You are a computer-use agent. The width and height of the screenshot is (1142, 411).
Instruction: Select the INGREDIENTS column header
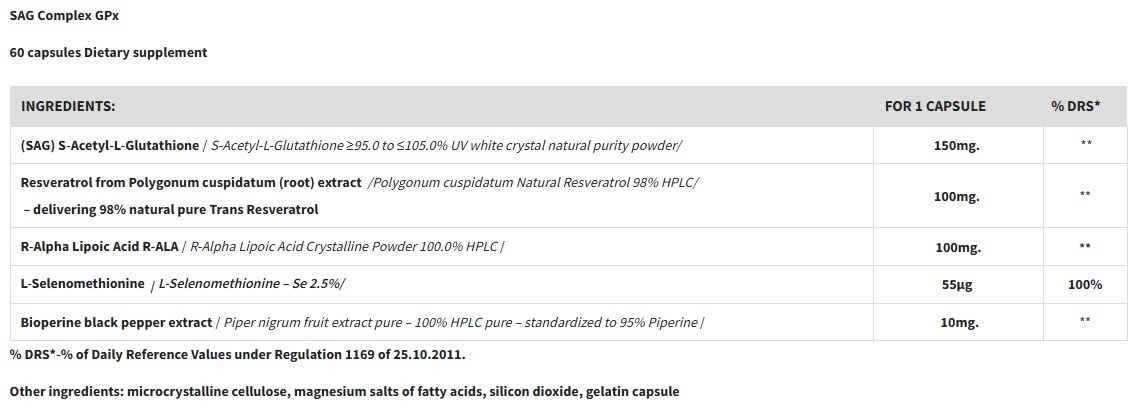68,106
